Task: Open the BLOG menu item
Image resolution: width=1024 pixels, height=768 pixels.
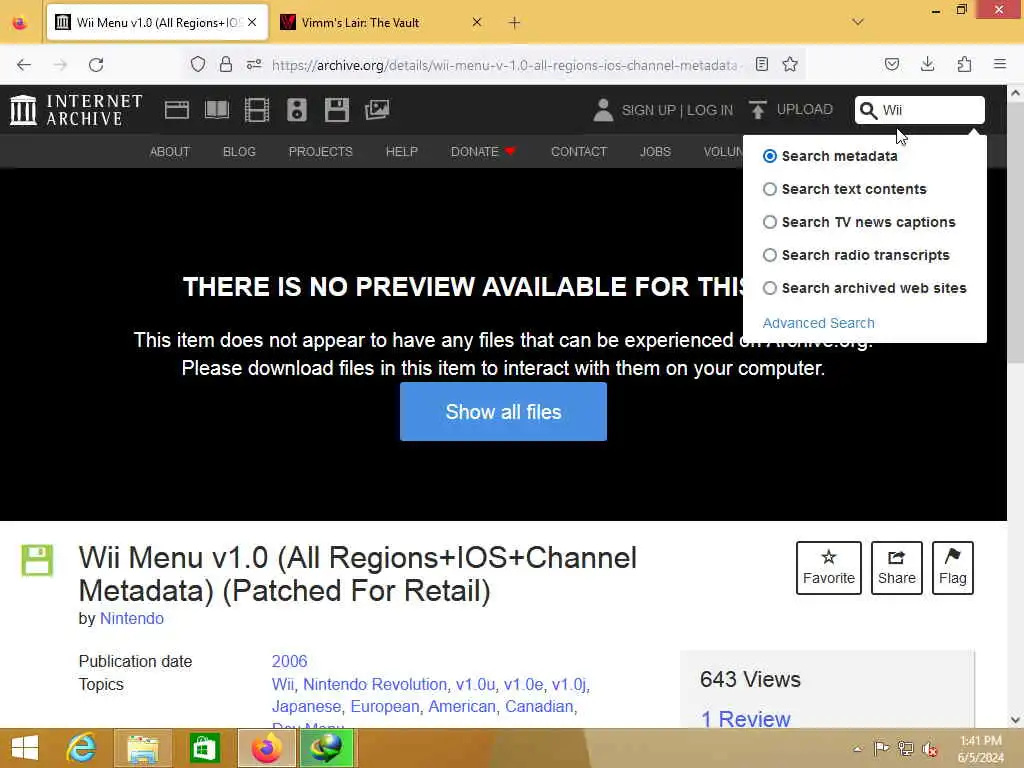Action: (x=239, y=152)
